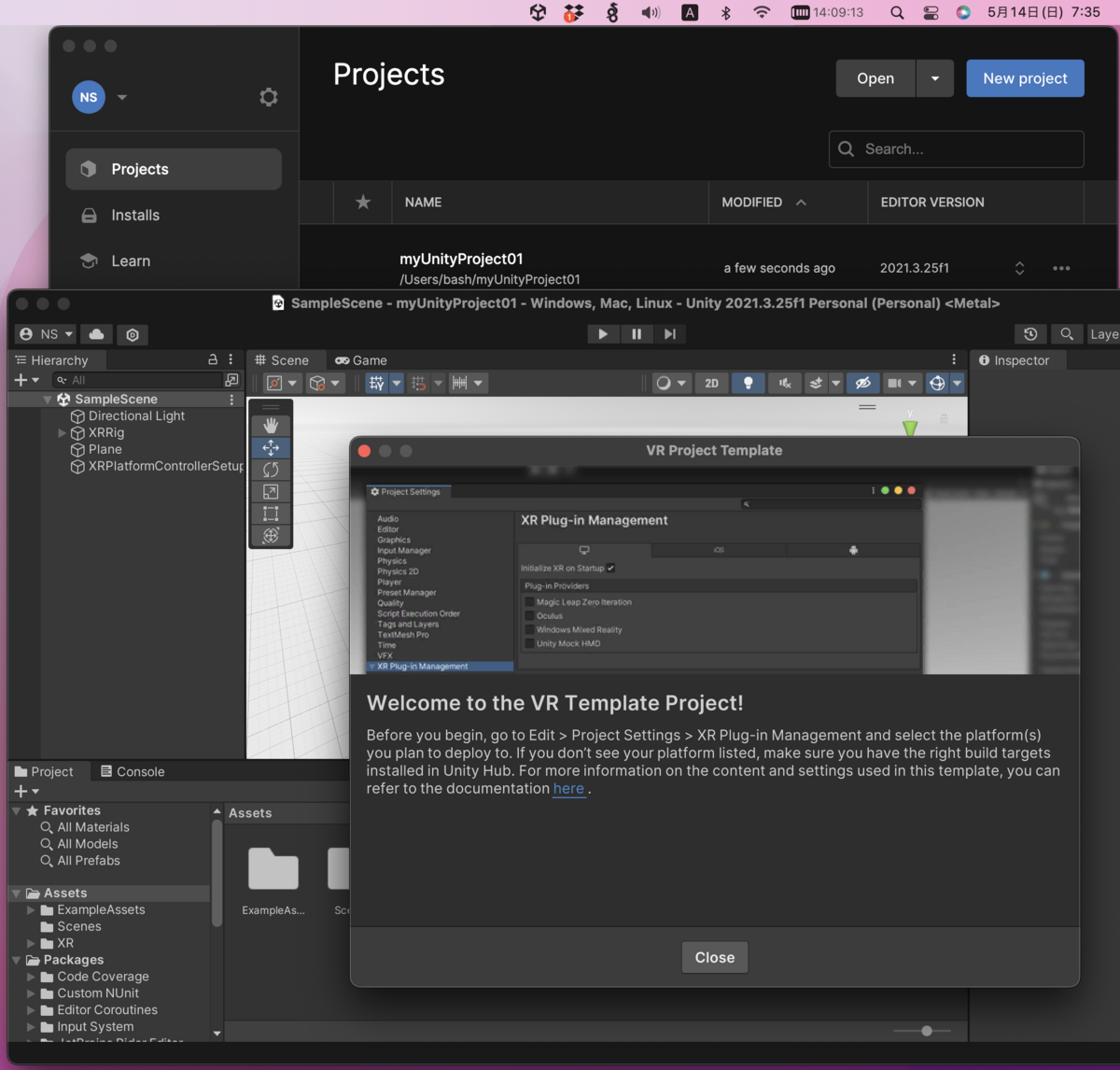The image size is (1120, 1070).
Task: Open Unity cloud services icon
Action: pyautogui.click(x=96, y=334)
